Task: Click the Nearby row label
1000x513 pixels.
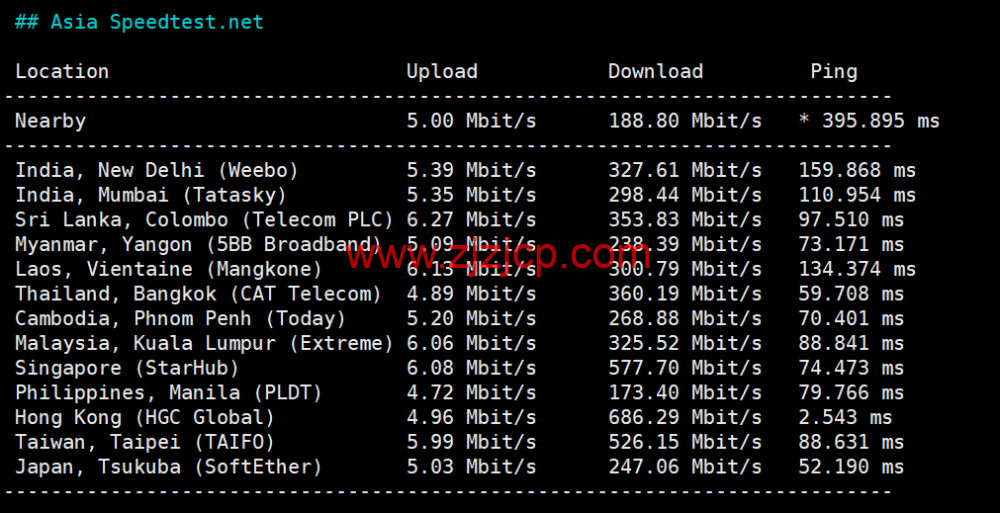Action: [x=50, y=121]
